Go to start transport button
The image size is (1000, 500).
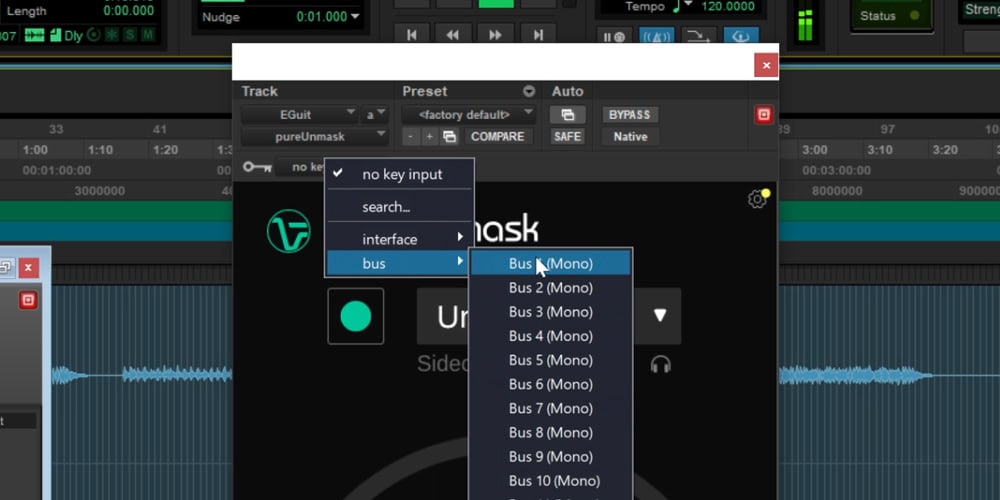412,35
